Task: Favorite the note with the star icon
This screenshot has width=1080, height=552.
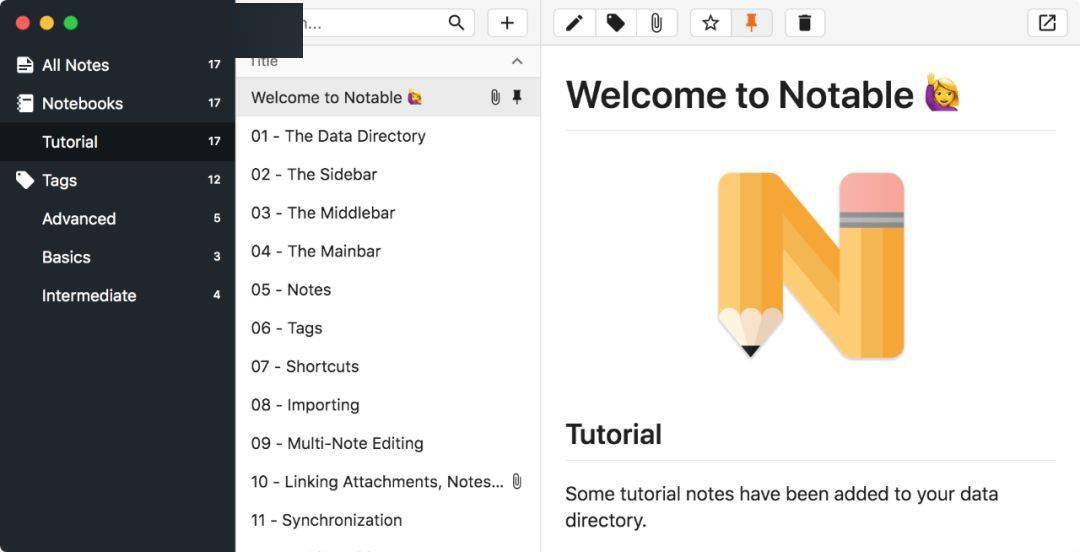Action: (710, 23)
